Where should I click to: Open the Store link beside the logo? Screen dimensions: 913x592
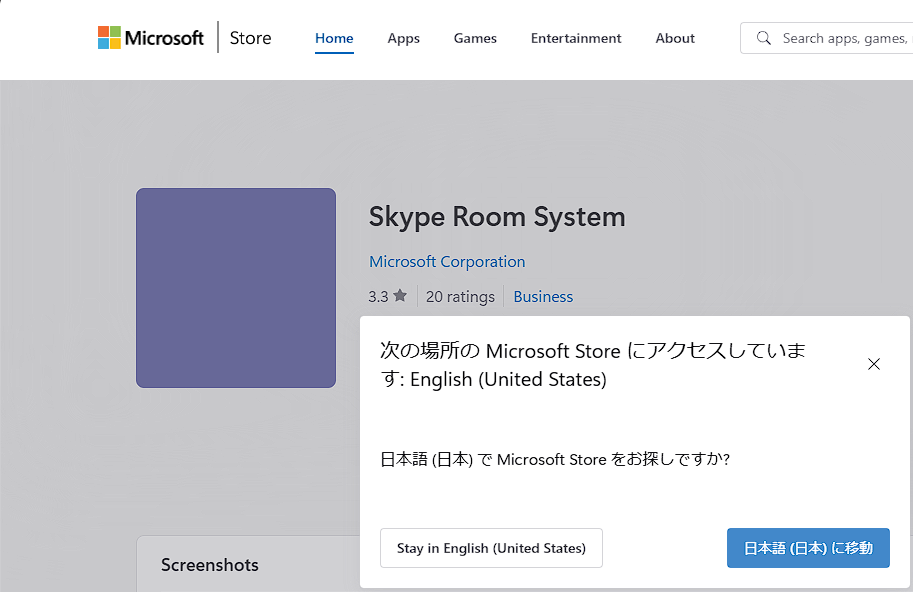point(250,38)
